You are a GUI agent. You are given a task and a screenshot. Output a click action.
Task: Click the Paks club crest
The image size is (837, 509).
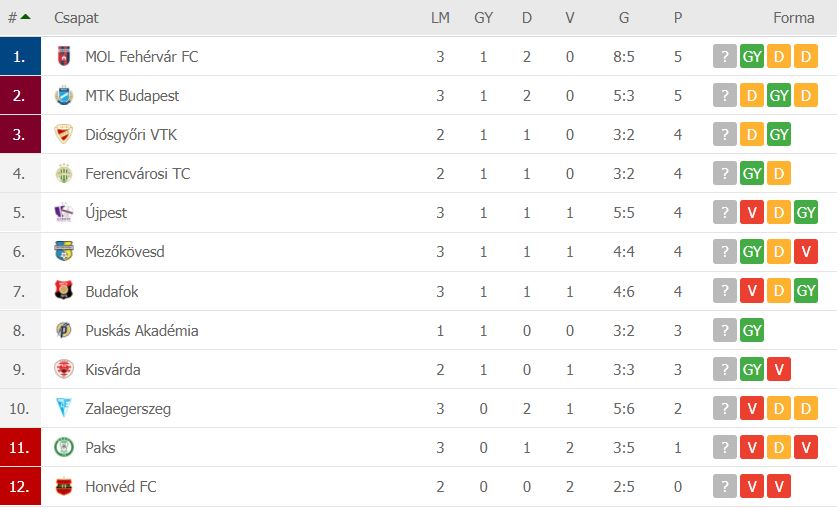[x=64, y=447]
